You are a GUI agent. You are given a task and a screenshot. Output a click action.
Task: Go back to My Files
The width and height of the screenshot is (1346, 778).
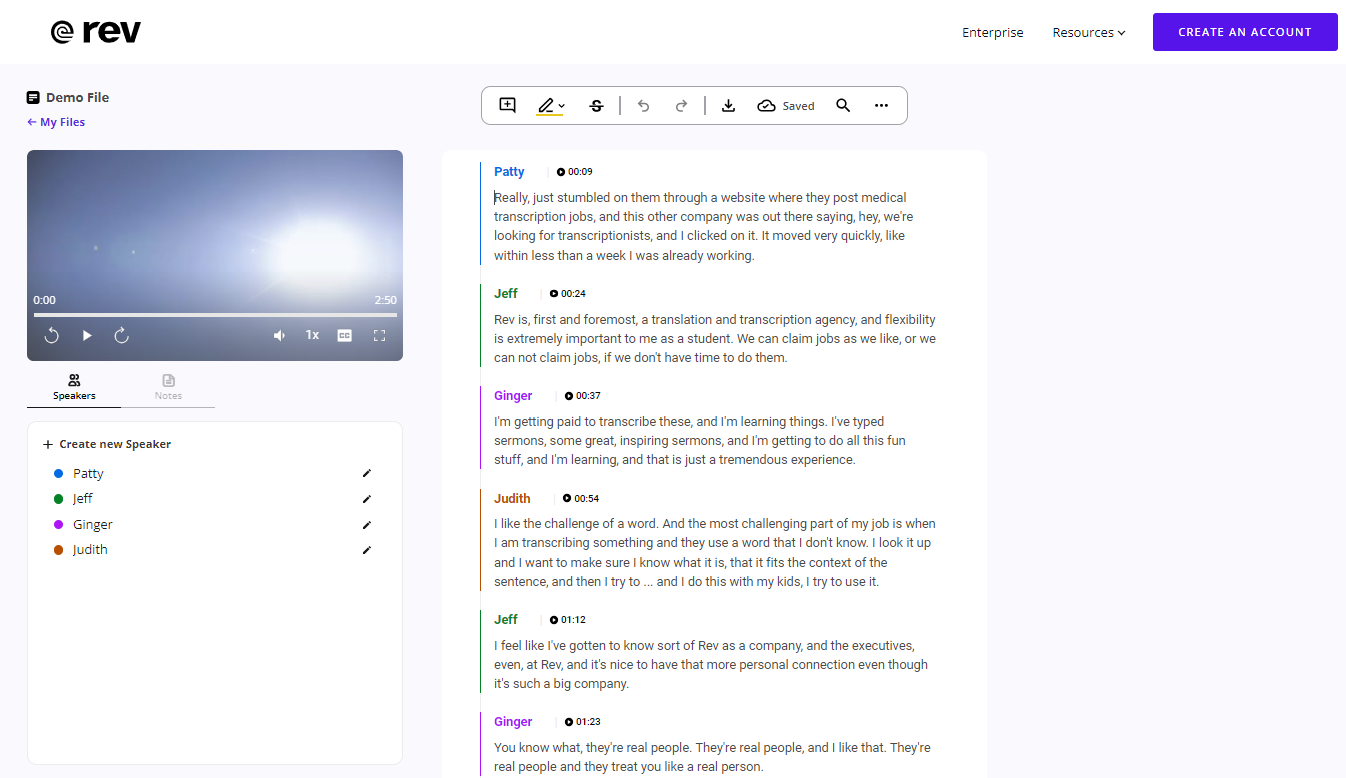[x=56, y=122]
